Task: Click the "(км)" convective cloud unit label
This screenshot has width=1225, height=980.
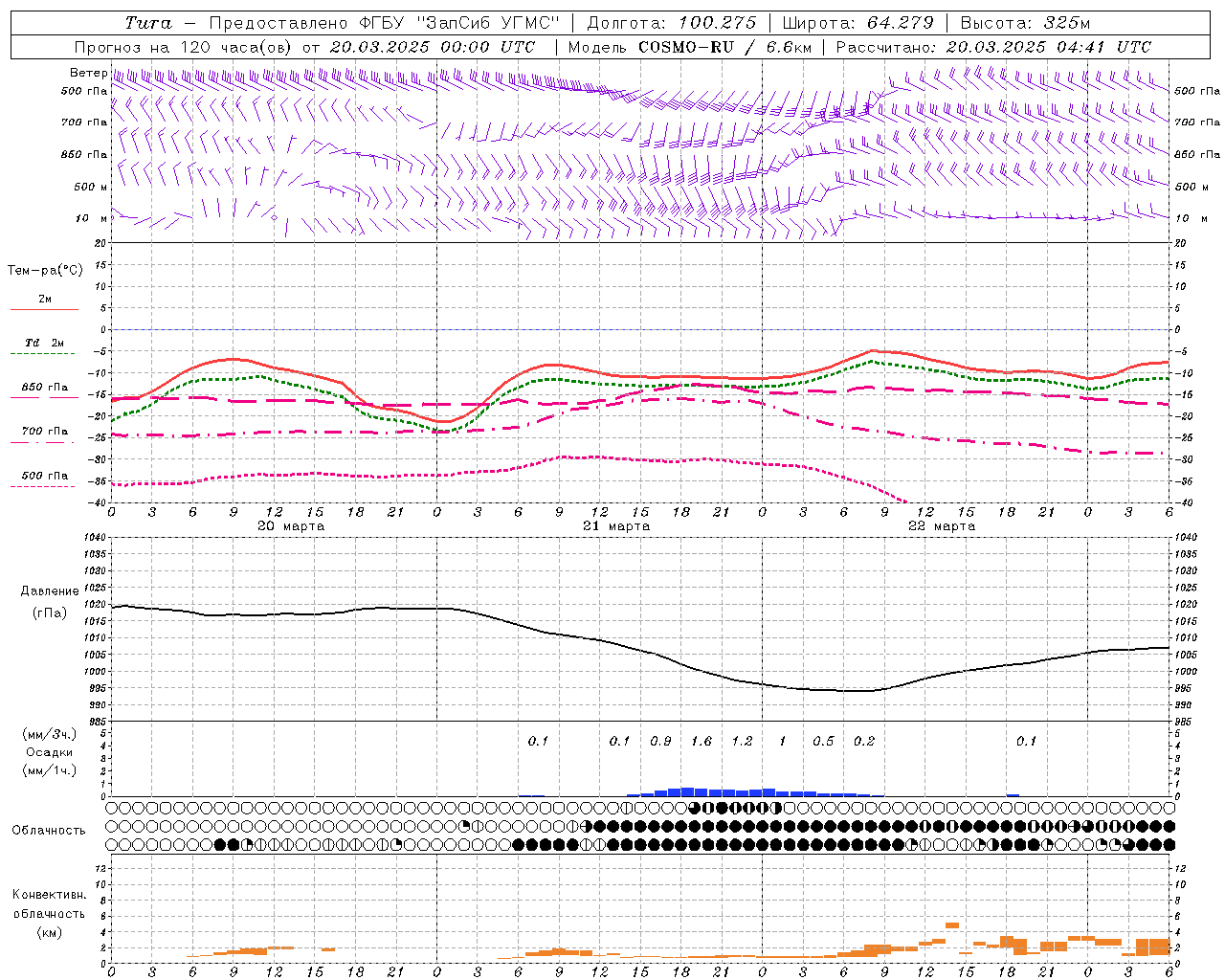Action: [x=50, y=932]
